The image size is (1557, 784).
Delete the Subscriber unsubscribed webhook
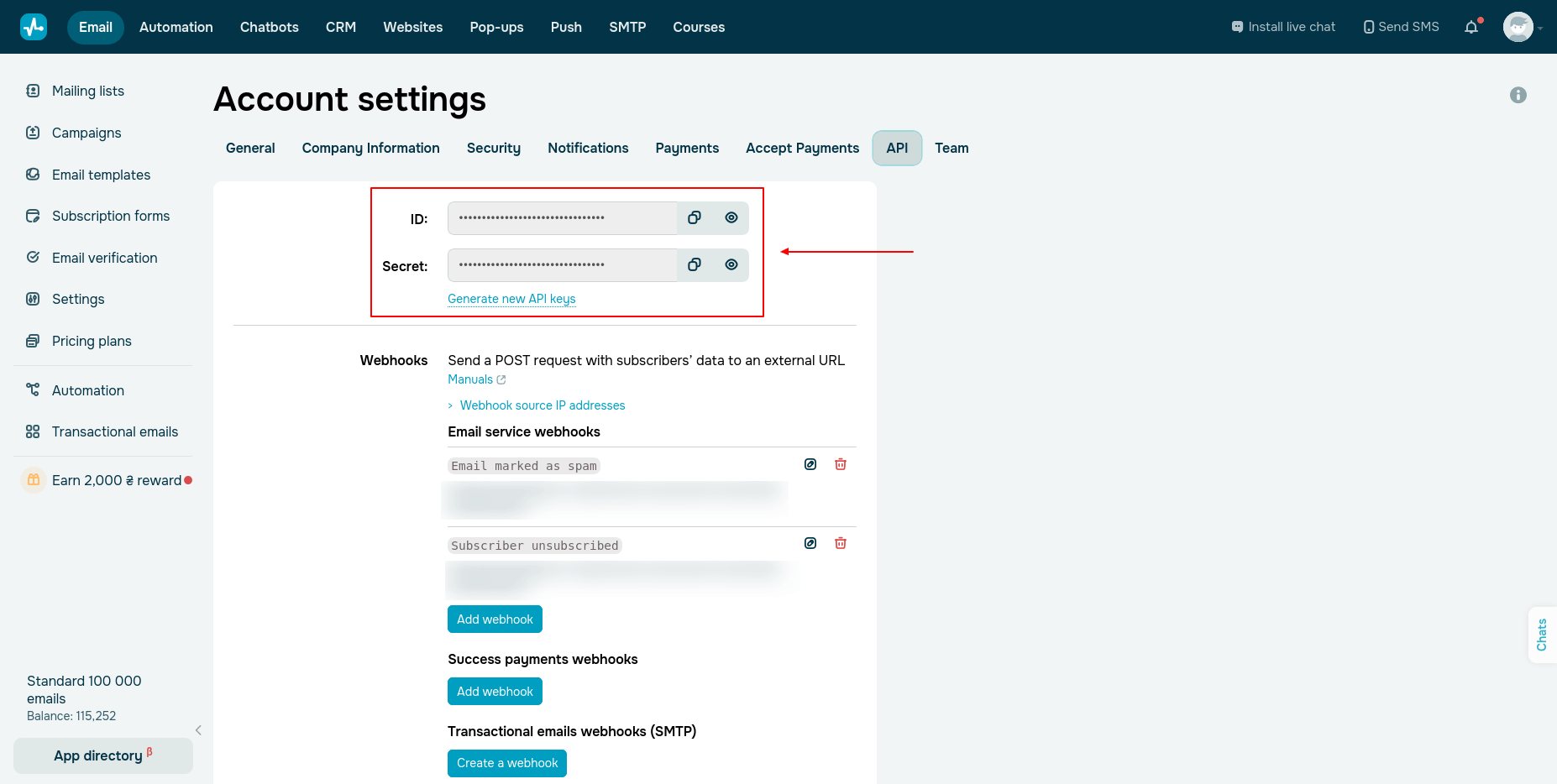click(x=841, y=543)
